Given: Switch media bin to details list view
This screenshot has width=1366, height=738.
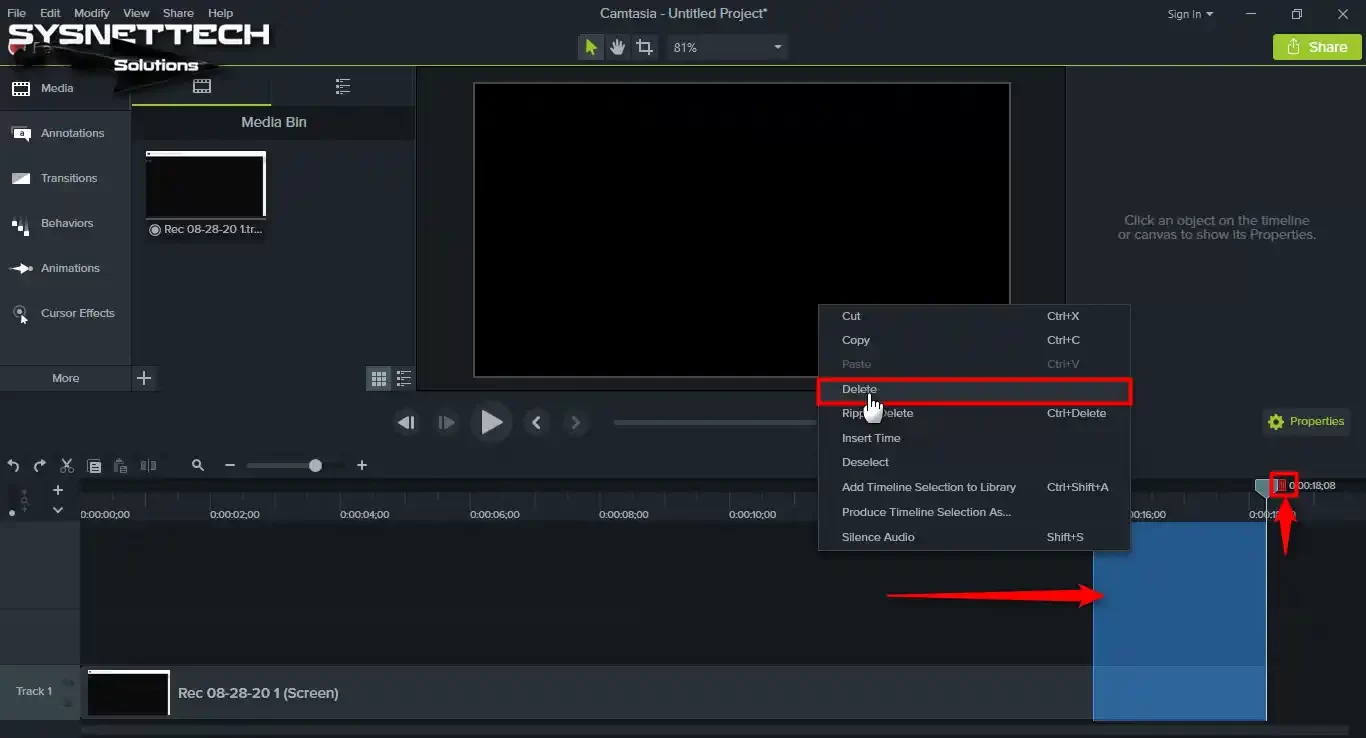Looking at the screenshot, I should click(x=404, y=378).
